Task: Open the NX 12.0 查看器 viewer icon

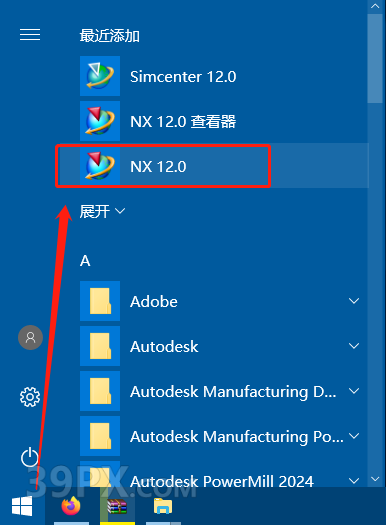Action: [100, 121]
